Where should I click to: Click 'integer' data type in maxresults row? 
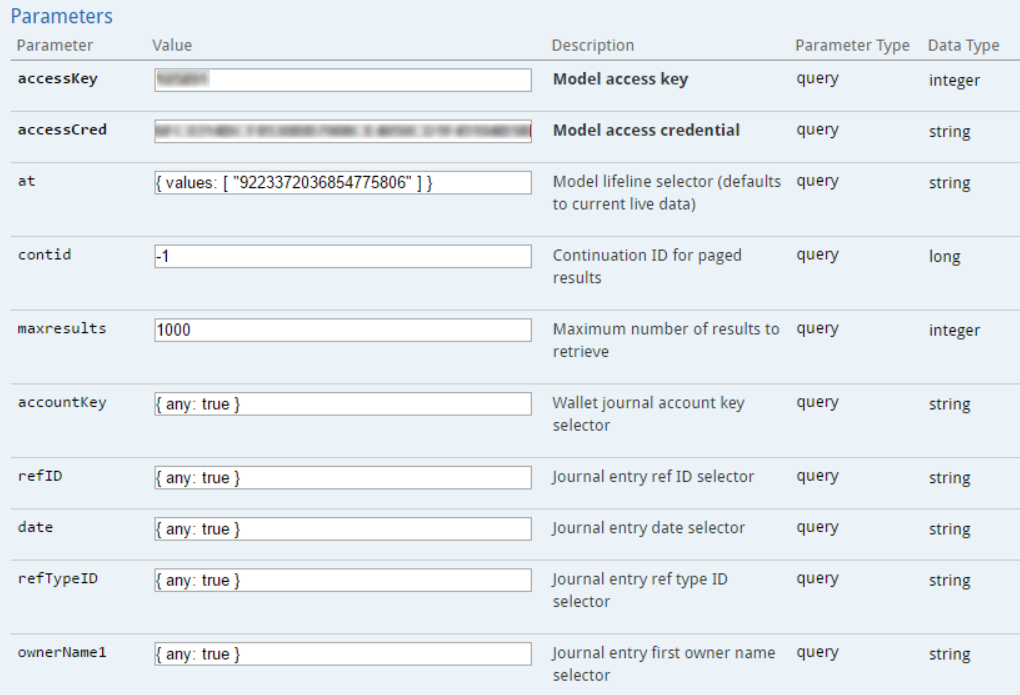954,331
